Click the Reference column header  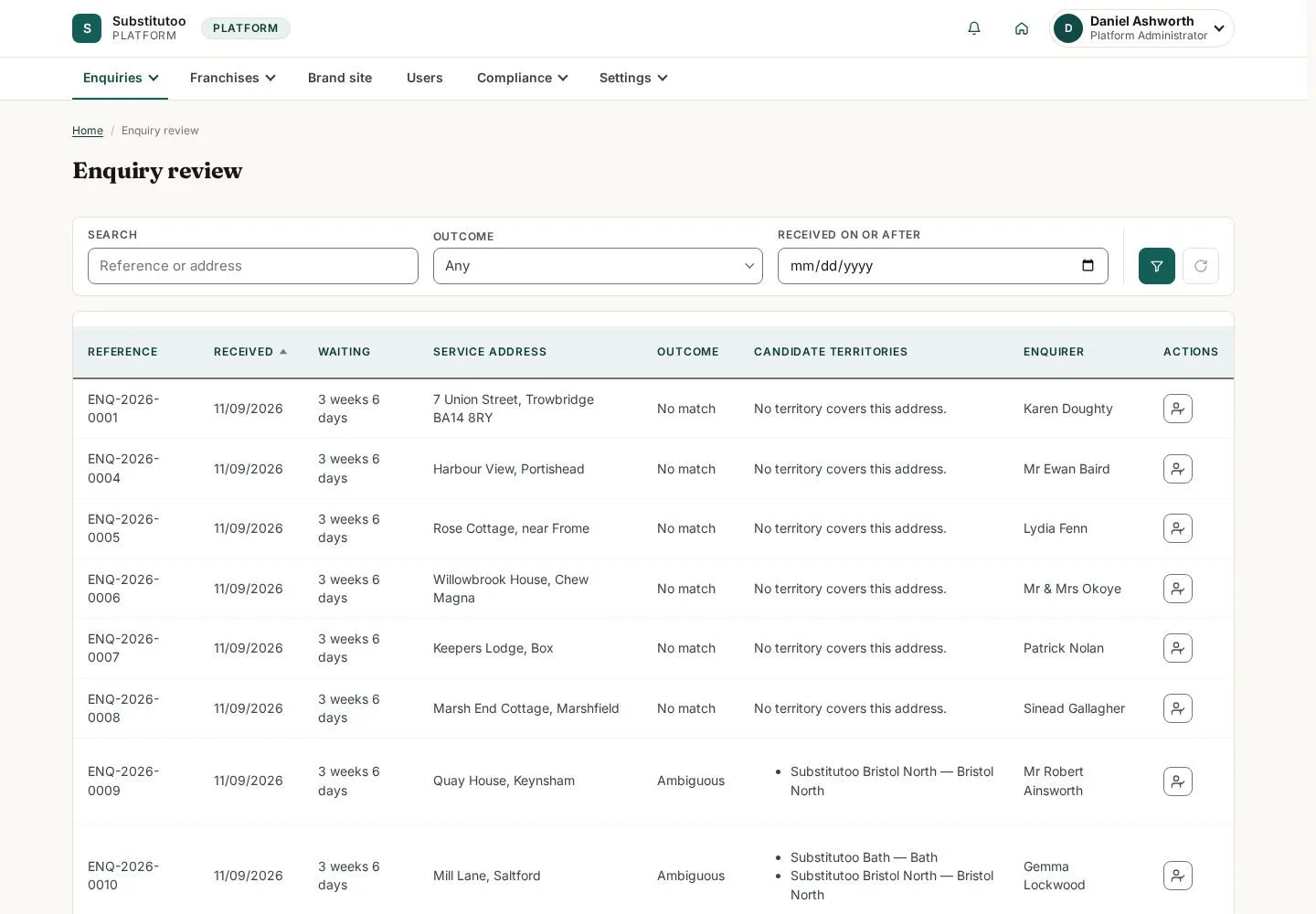(122, 352)
